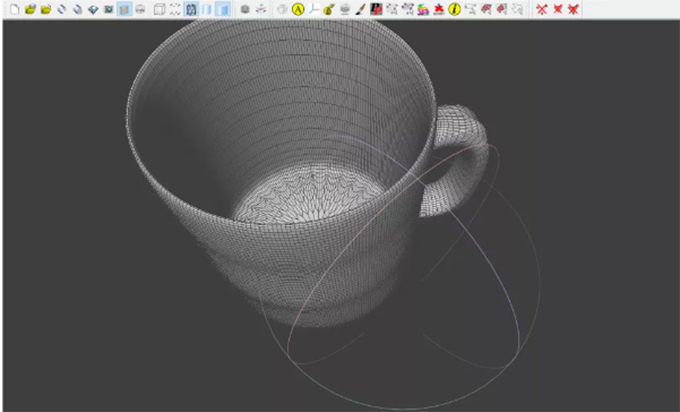This screenshot has width=680, height=412.
Task: Toggle wireframe rendering mode
Action: (191, 9)
